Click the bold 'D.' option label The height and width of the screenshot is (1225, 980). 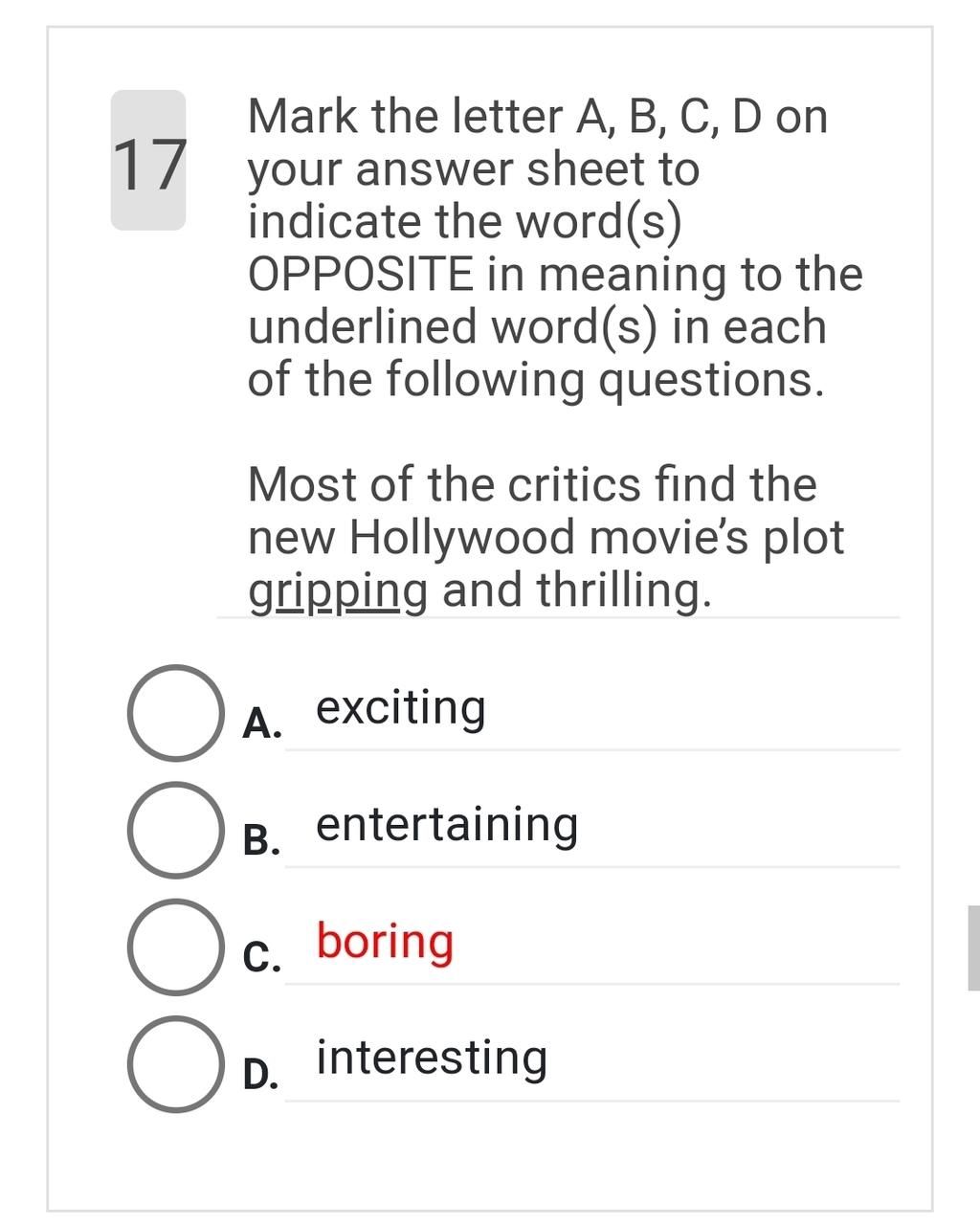tap(262, 1074)
